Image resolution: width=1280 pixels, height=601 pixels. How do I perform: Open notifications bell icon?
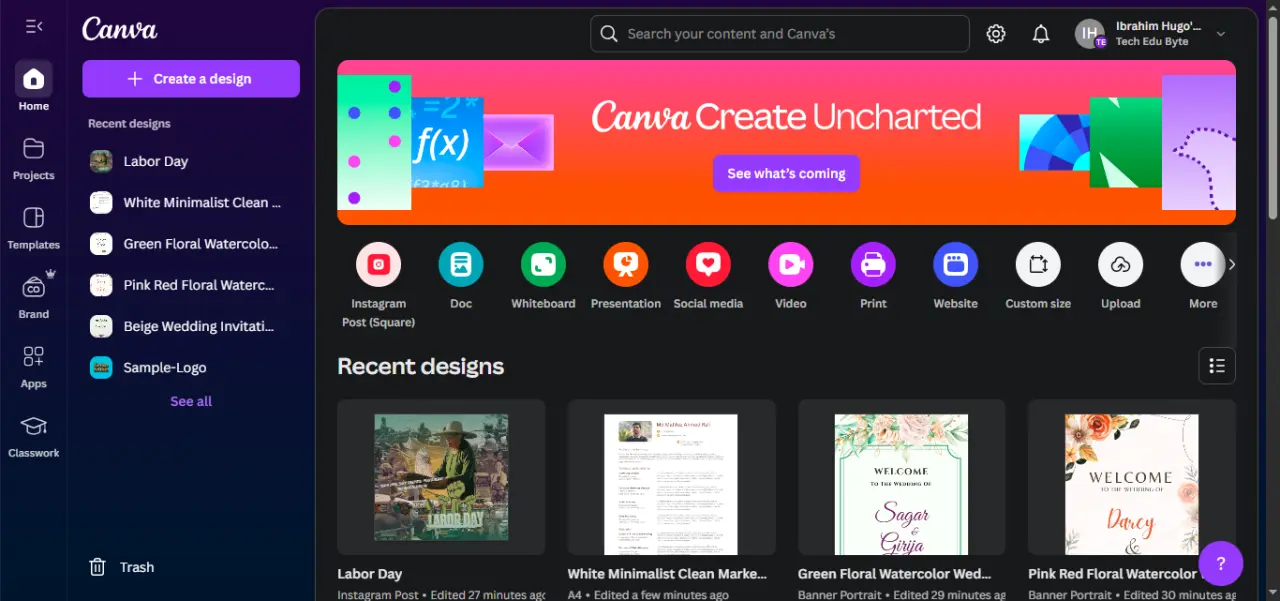pyautogui.click(x=1041, y=34)
